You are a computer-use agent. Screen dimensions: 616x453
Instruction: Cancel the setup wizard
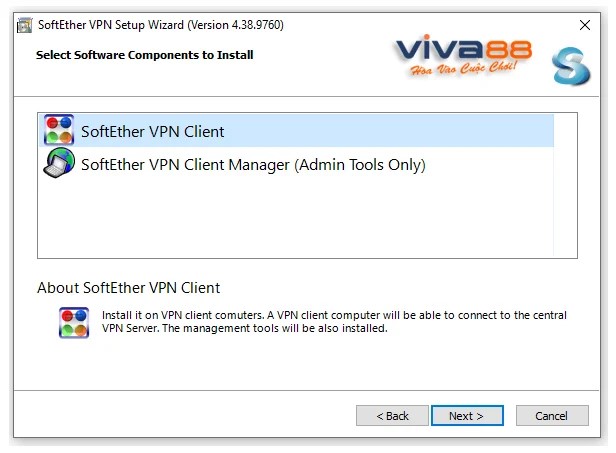(x=551, y=416)
